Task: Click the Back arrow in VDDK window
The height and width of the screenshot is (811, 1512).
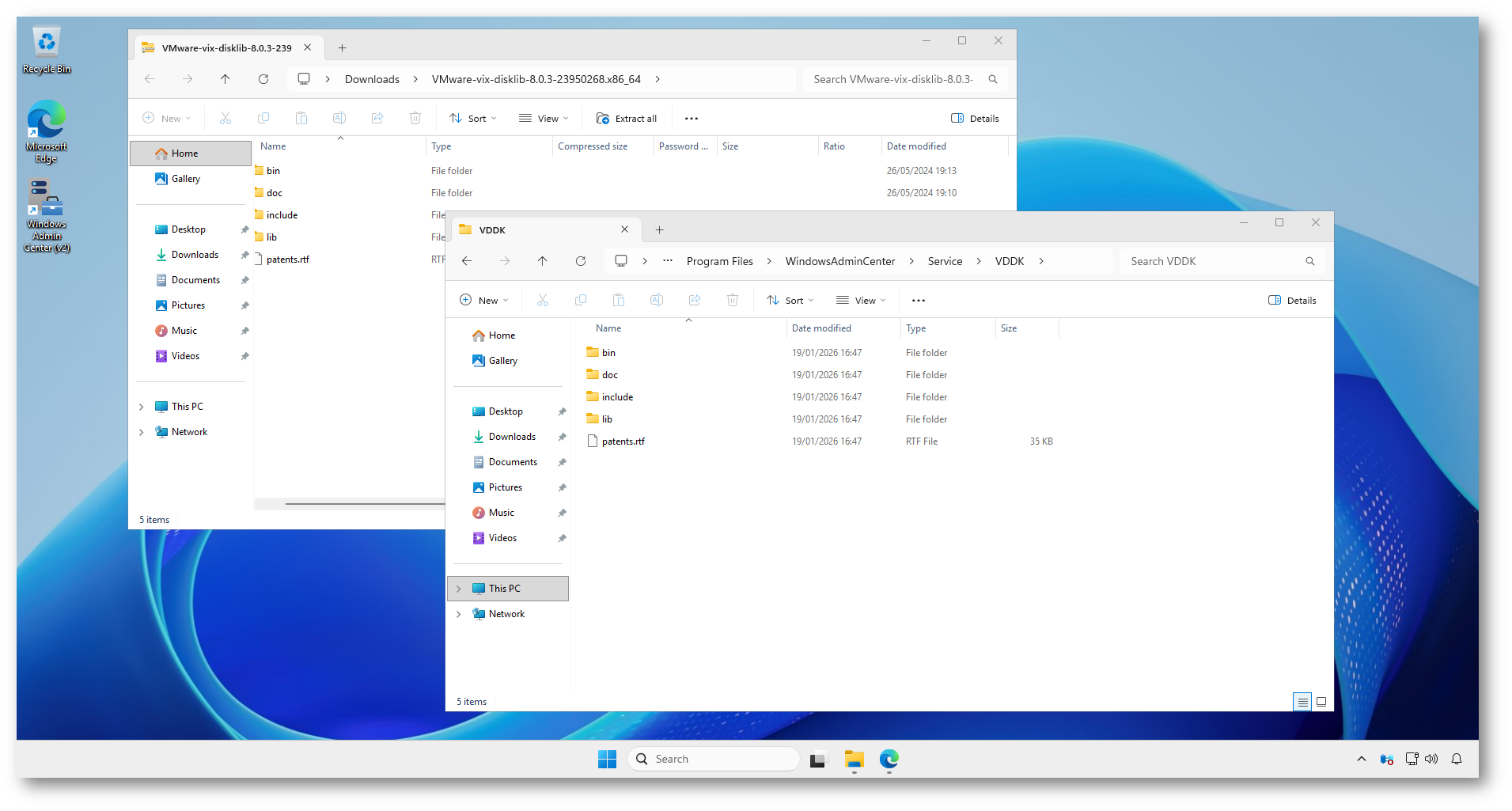Action: (x=467, y=261)
